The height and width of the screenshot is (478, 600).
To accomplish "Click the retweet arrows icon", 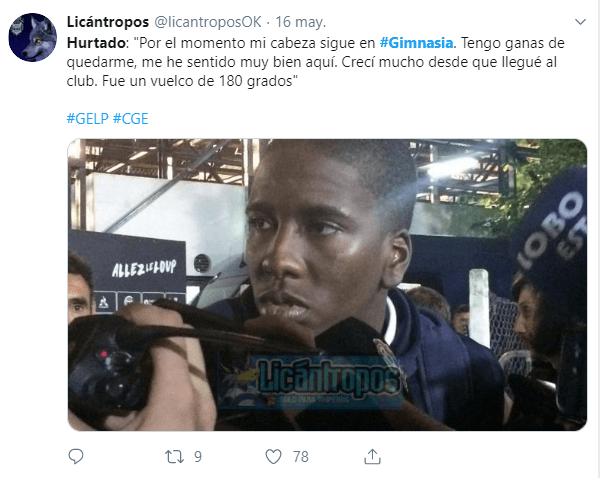I will coord(174,457).
